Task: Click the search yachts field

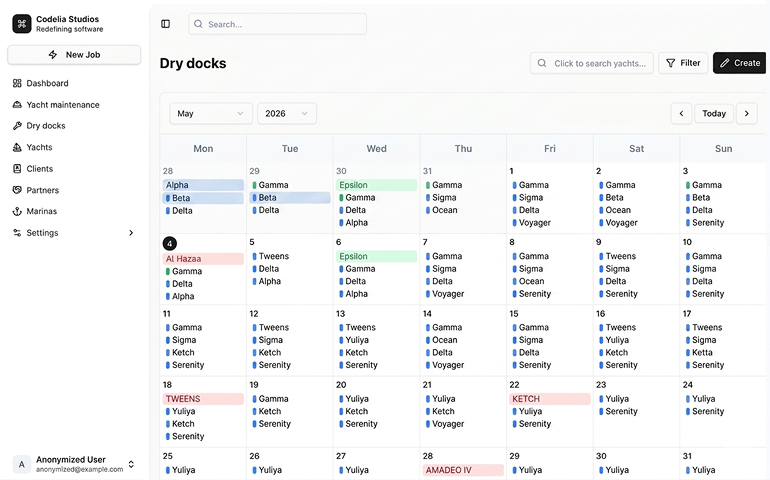Action: pyautogui.click(x=592, y=63)
